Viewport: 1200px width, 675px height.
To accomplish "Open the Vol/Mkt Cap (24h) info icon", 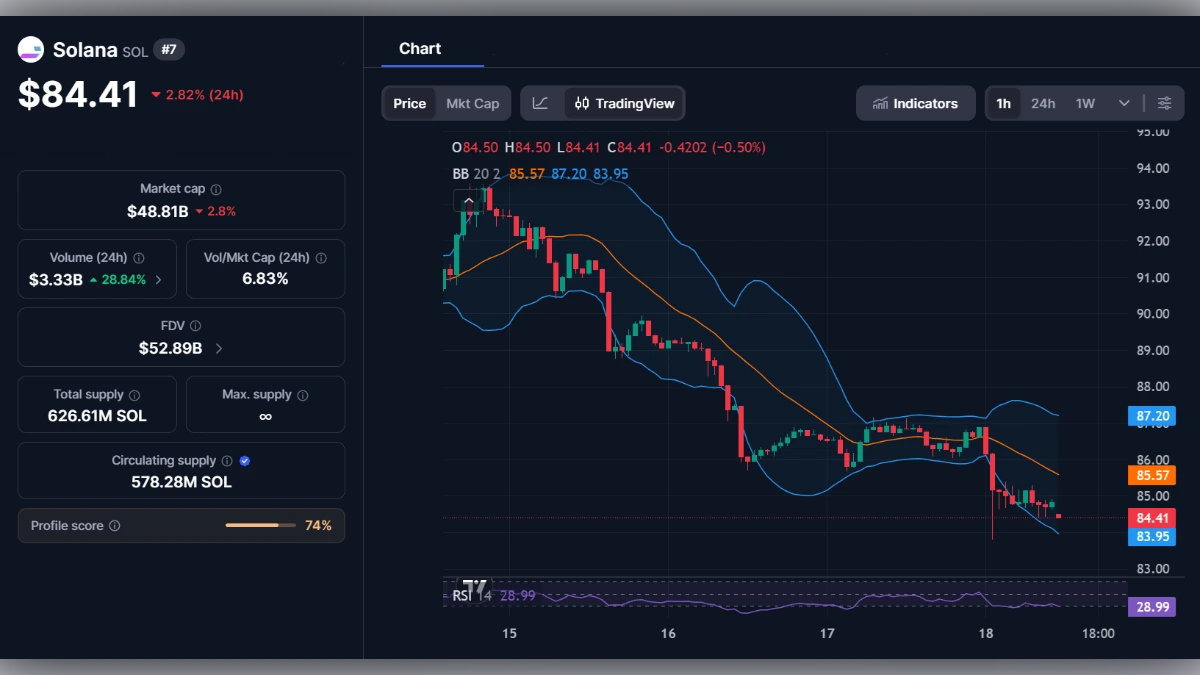I will (x=322, y=258).
